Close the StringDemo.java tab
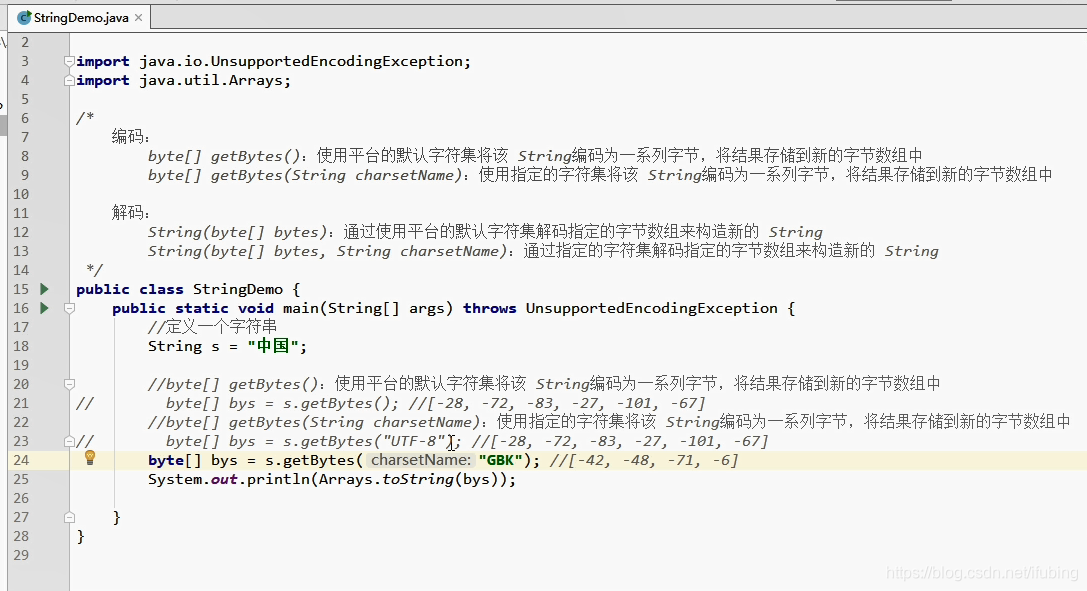 (x=139, y=17)
